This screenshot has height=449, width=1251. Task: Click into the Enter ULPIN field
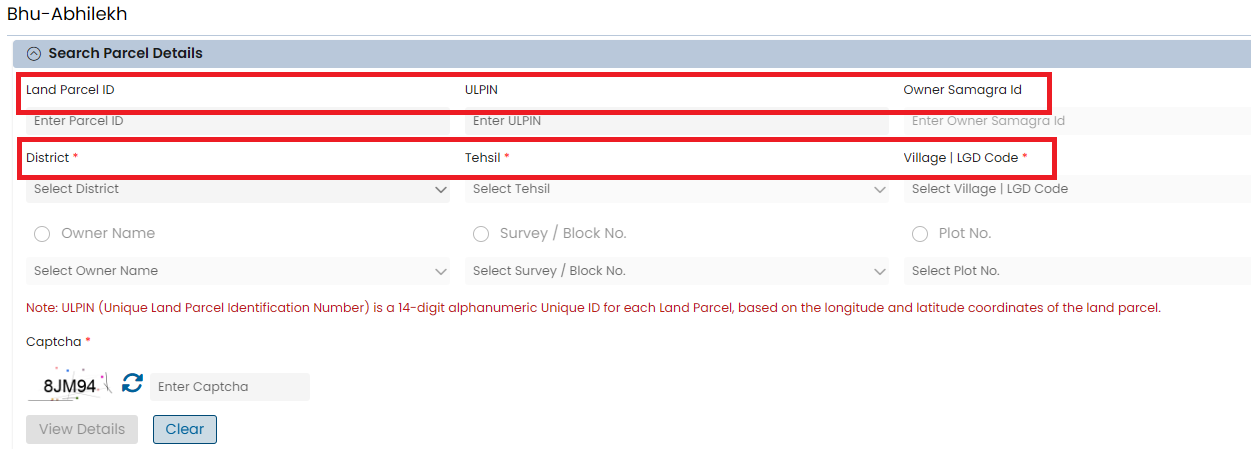677,121
